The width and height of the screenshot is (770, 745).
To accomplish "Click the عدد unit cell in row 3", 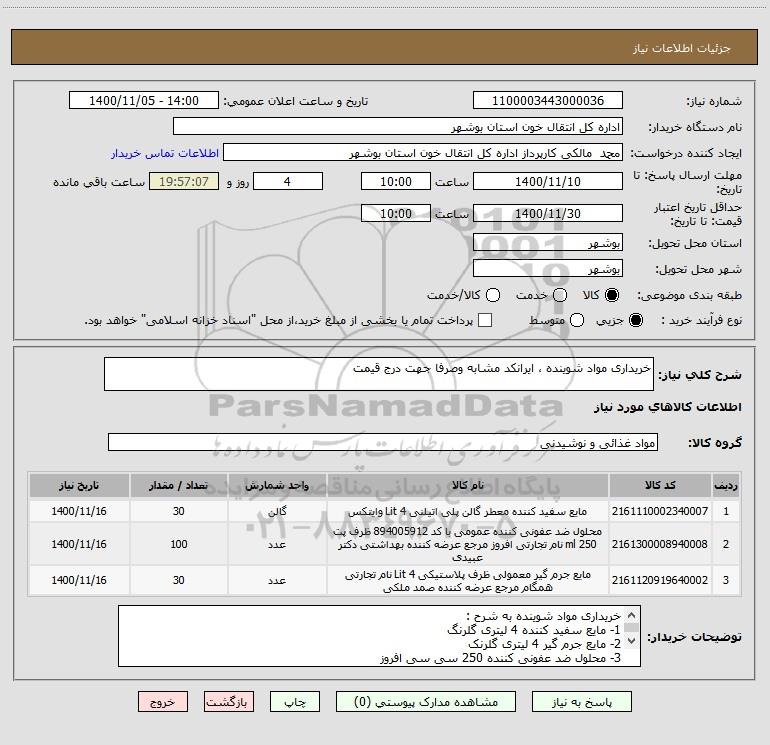I will coord(277,580).
